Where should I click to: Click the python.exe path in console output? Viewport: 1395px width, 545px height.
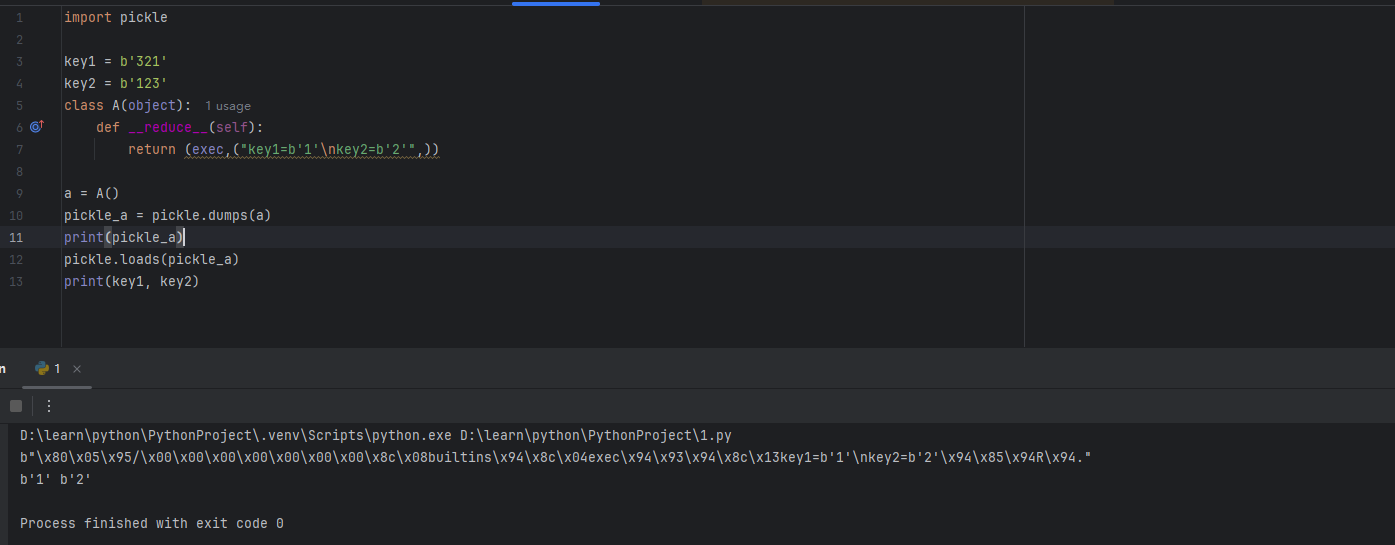[x=236, y=436]
